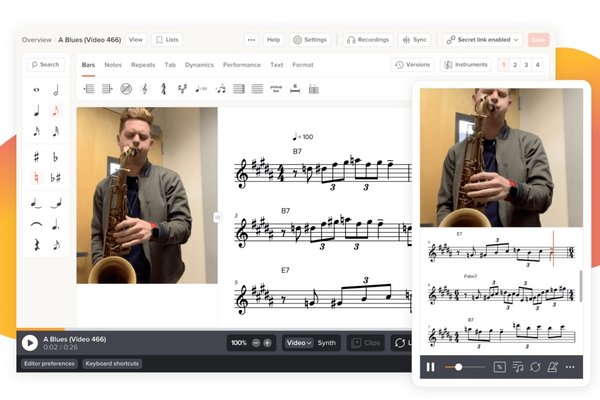Insert bar before selection
The image size is (600, 400).
89,89
